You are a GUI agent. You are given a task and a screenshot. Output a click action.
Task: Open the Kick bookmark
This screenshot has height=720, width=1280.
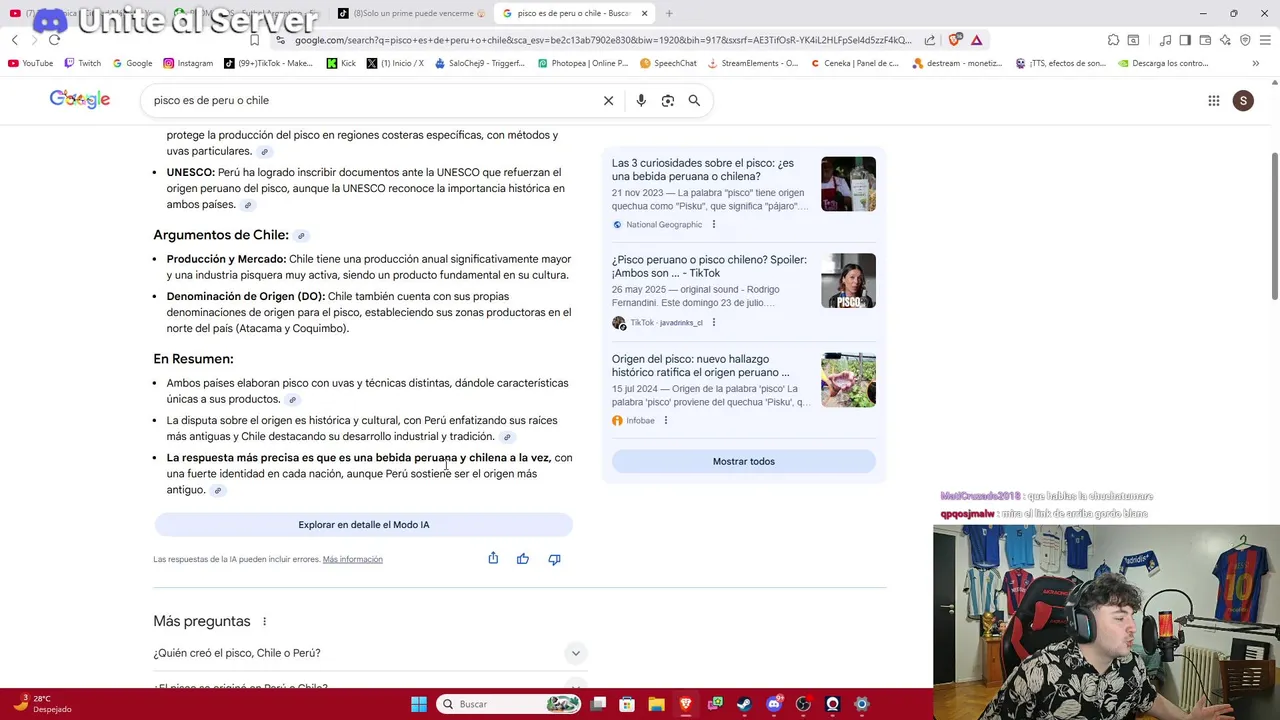pos(341,63)
